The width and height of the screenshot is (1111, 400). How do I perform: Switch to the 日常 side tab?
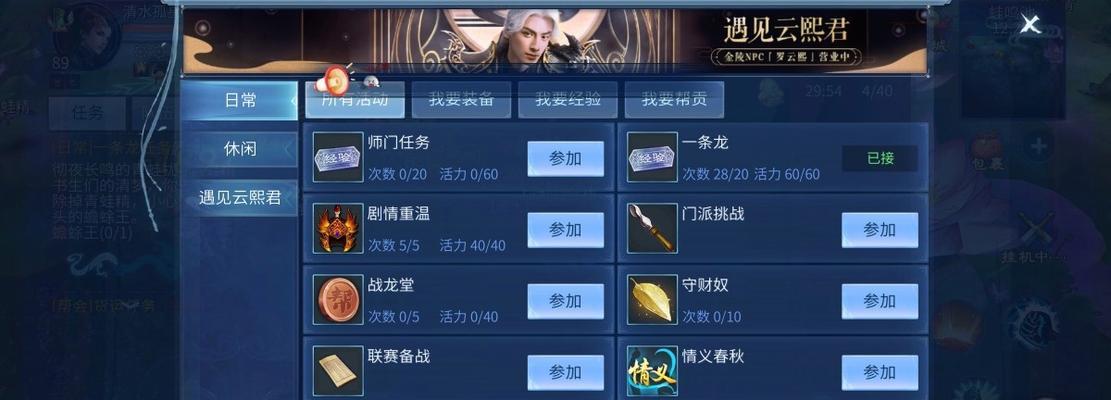[x=240, y=101]
